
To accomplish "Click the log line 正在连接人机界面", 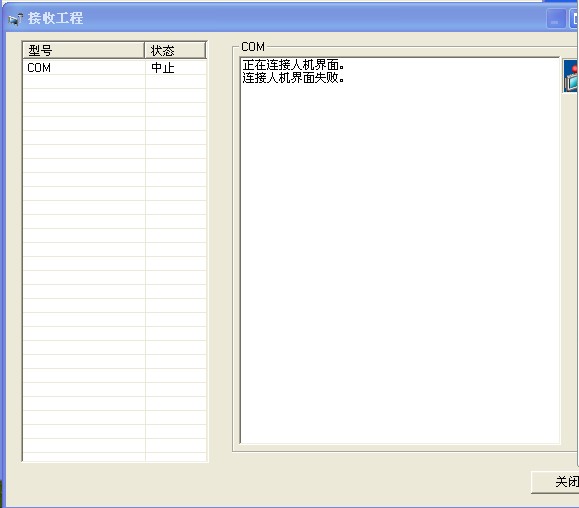I will (x=294, y=65).
